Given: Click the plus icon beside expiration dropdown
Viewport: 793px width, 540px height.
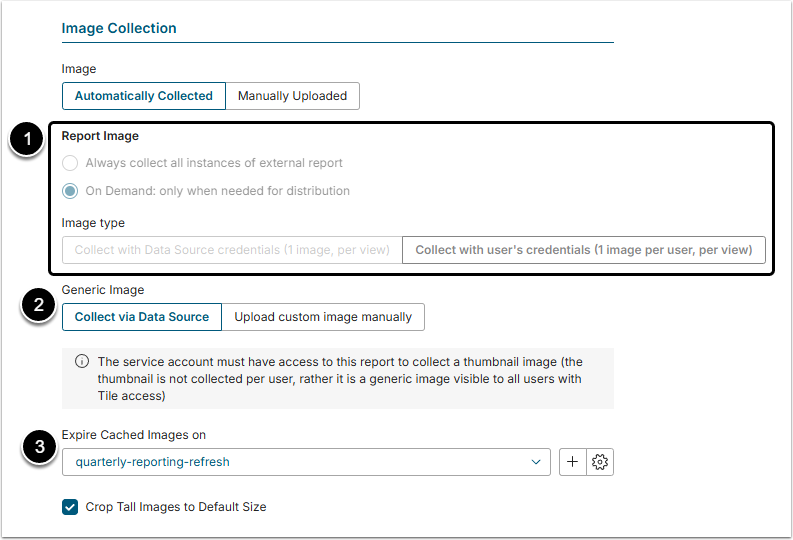Looking at the screenshot, I should [573, 462].
